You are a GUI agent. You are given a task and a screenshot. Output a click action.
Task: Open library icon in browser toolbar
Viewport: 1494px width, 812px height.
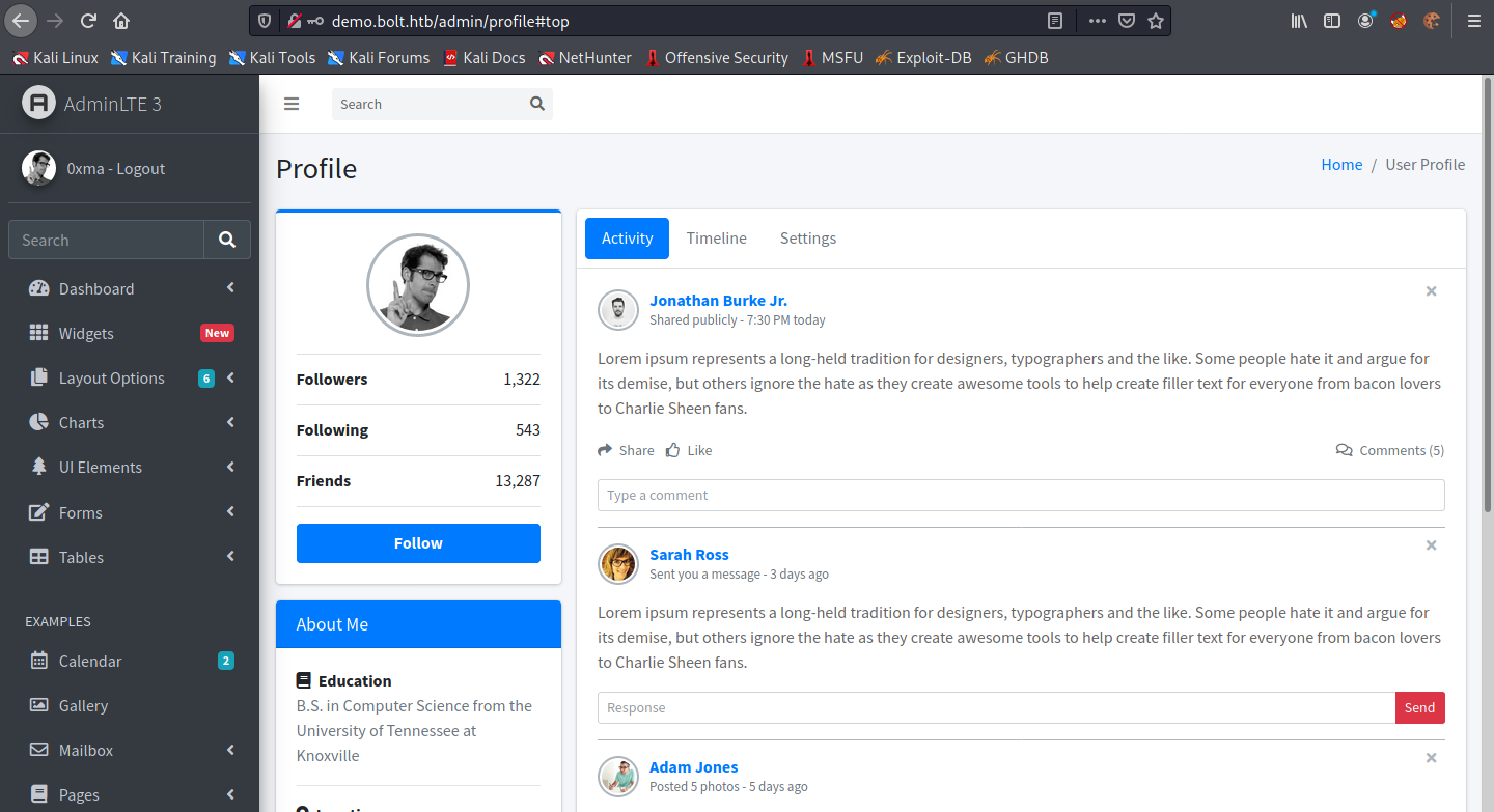coord(1299,21)
